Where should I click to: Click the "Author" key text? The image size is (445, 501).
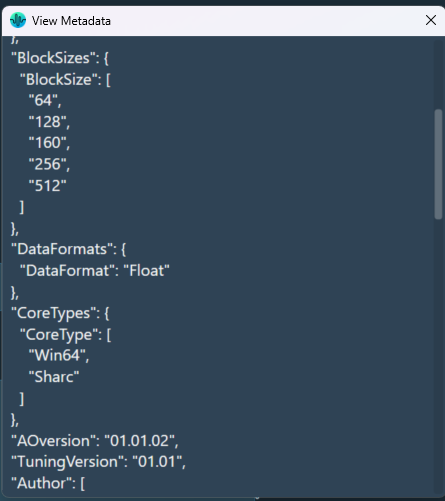click(x=43, y=483)
